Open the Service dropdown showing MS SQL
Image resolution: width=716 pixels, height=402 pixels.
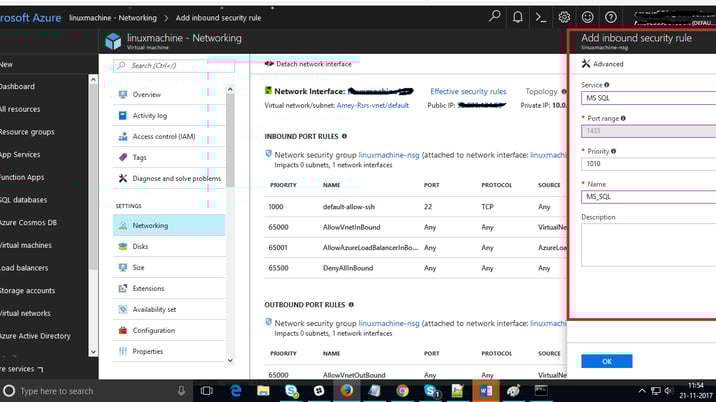point(648,98)
